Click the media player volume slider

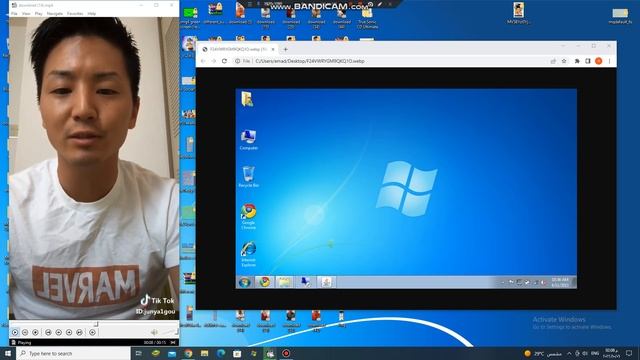(x=169, y=332)
